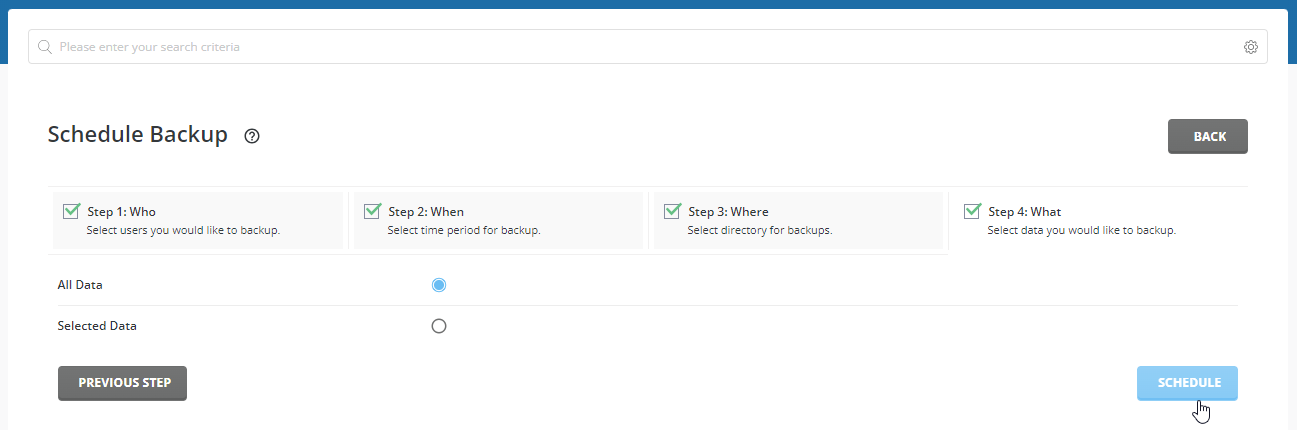This screenshot has height=430, width=1297.
Task: Go to the Step 3: Where tab
Action: click(x=798, y=220)
